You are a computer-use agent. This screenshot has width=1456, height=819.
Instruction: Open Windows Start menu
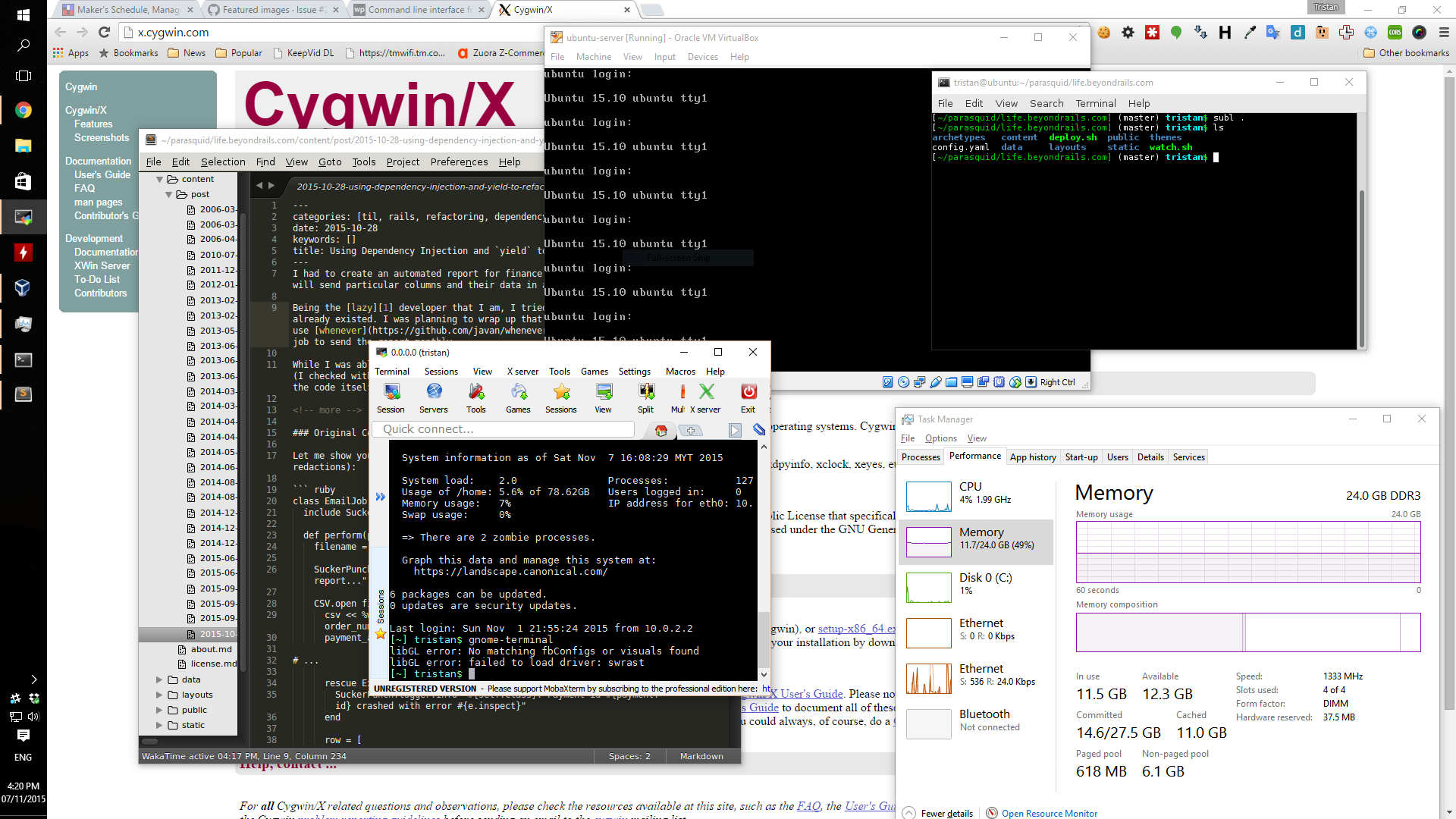pyautogui.click(x=24, y=14)
